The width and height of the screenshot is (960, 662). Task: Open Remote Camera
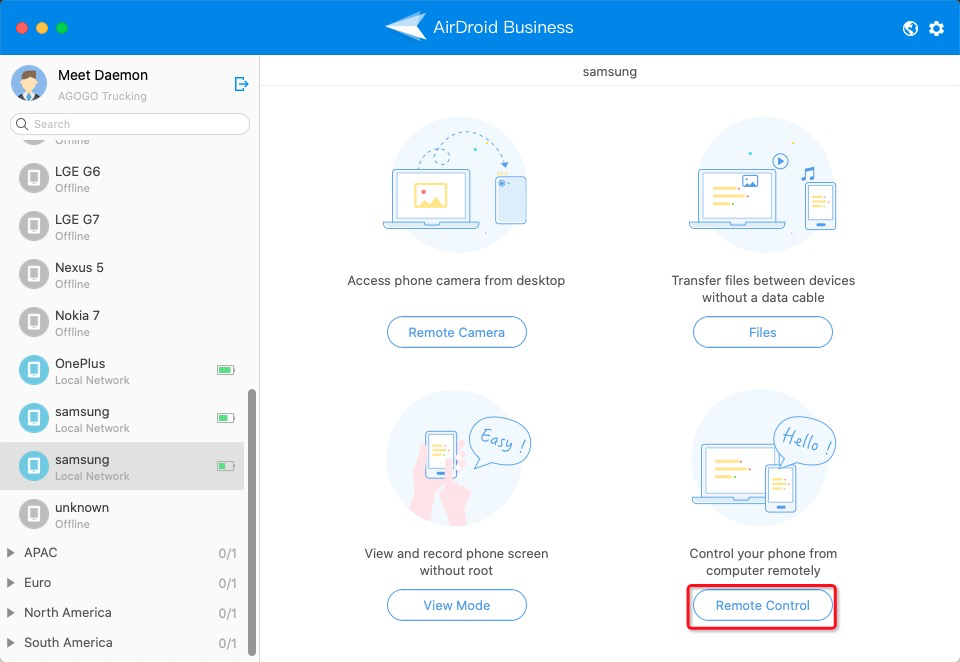tap(457, 332)
